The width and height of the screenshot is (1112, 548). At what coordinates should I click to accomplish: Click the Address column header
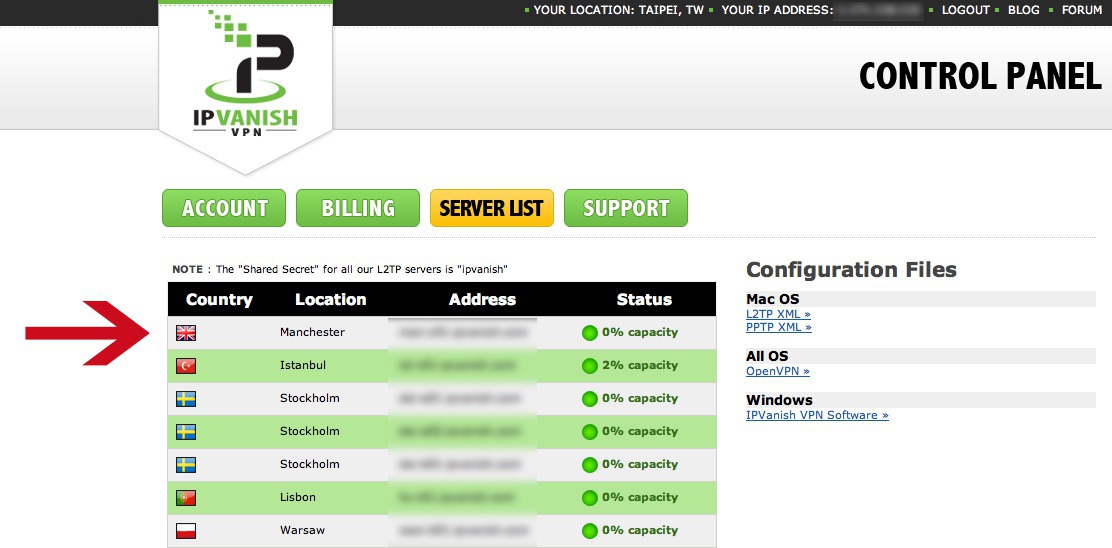[x=482, y=299]
